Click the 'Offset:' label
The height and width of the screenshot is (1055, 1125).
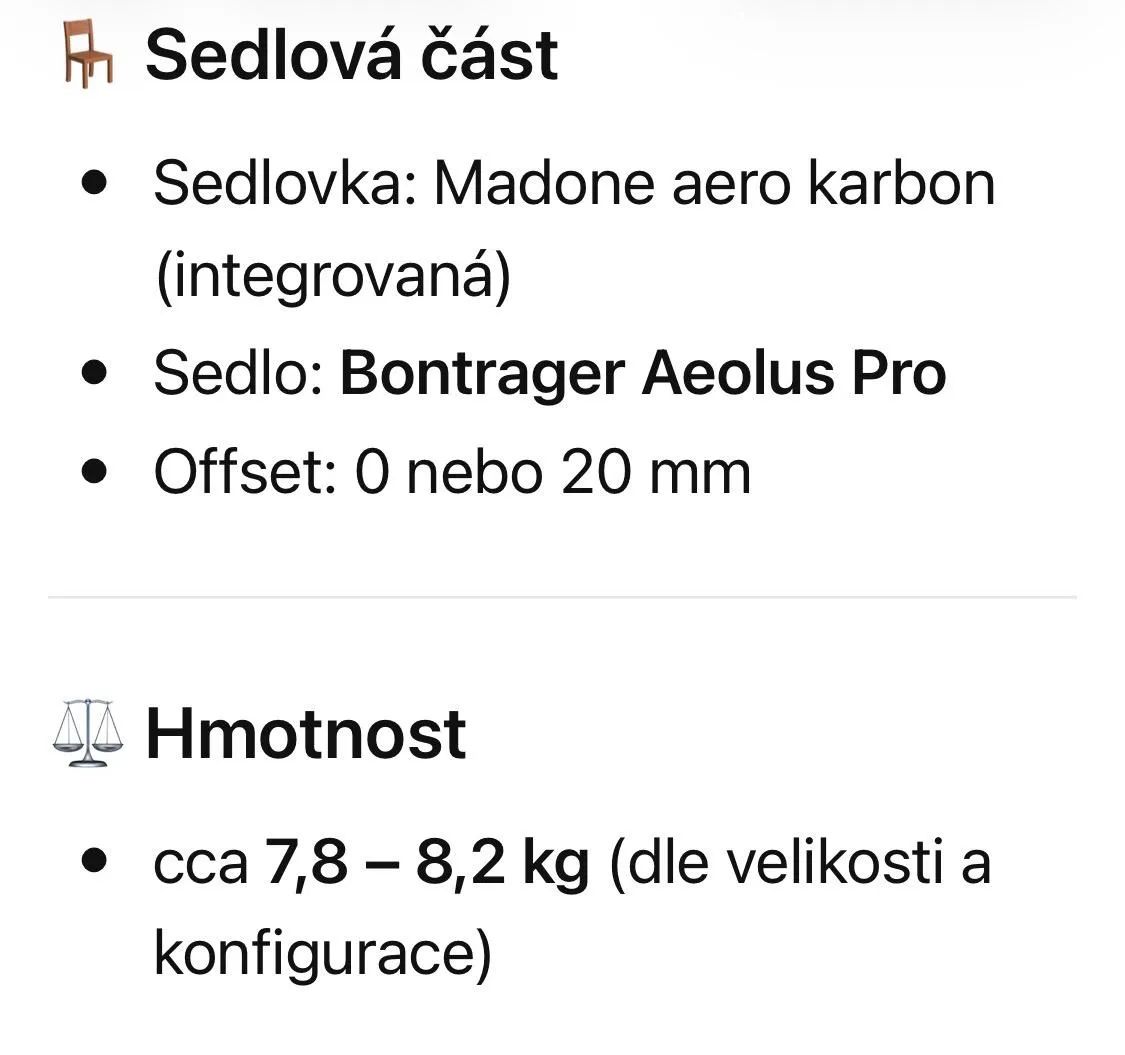[245, 471]
